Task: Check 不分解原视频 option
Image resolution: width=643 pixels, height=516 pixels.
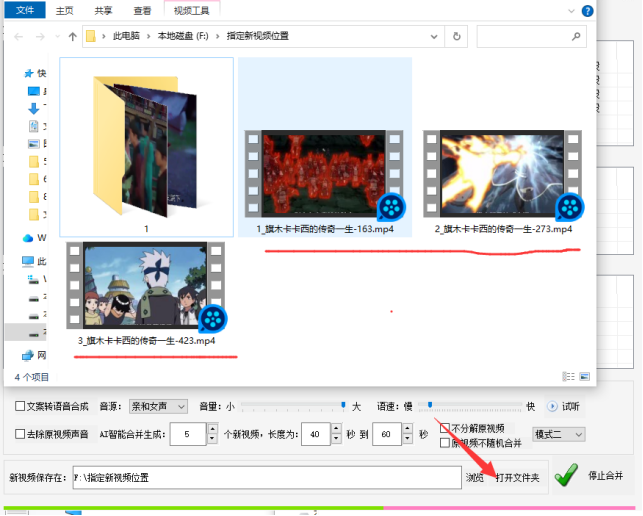Action: [x=445, y=429]
